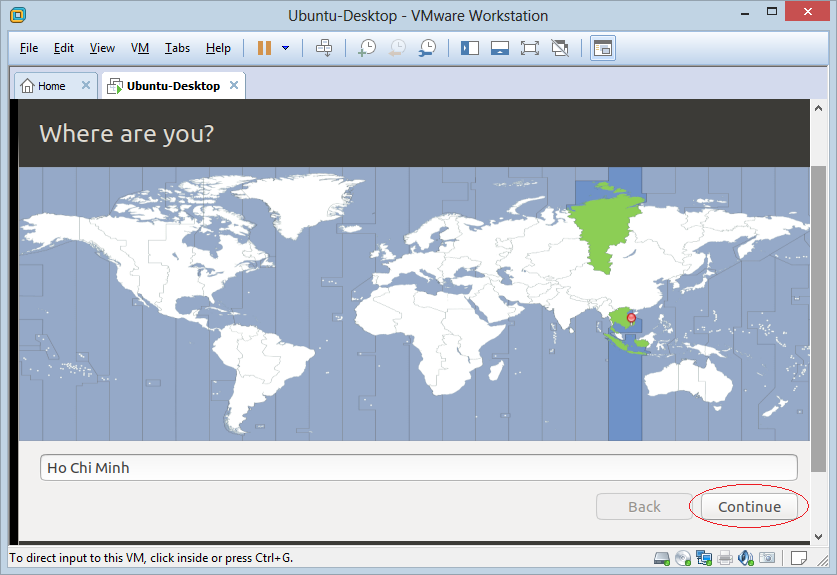Click the status bar hint about Ctrl+G

151,558
